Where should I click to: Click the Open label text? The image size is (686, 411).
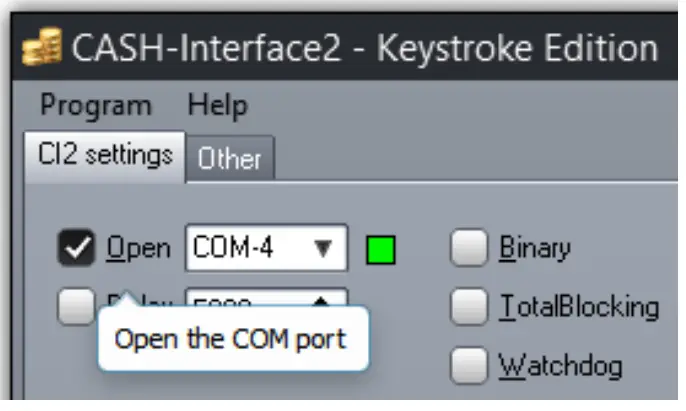(139, 248)
